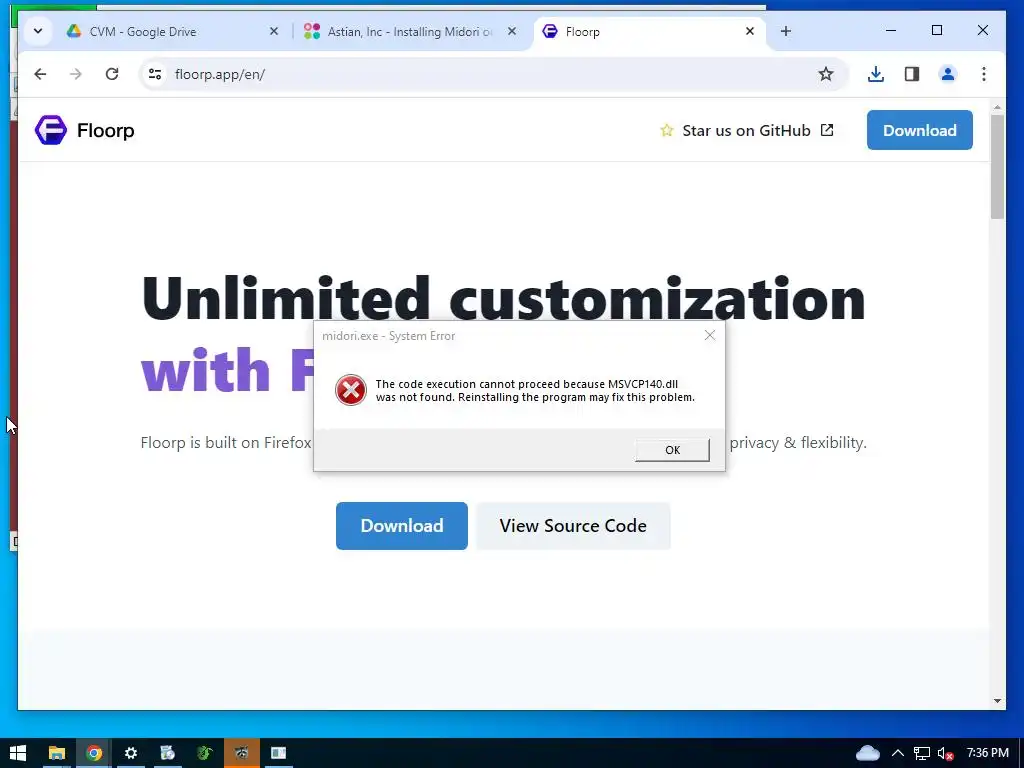The height and width of the screenshot is (768, 1024).
Task: Click OK in the midori.exe error dialog
Action: coord(672,449)
